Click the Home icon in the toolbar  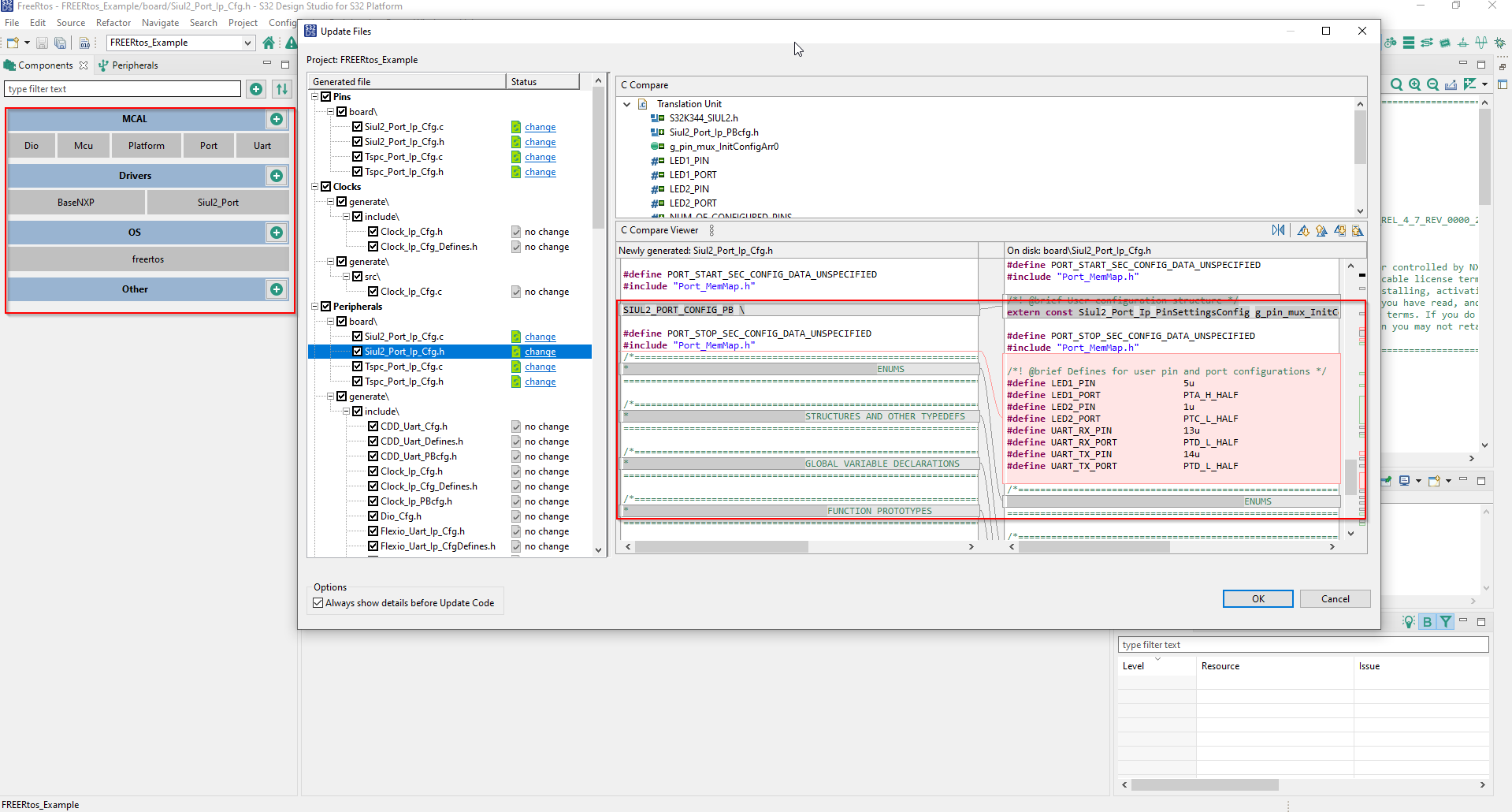[x=269, y=43]
